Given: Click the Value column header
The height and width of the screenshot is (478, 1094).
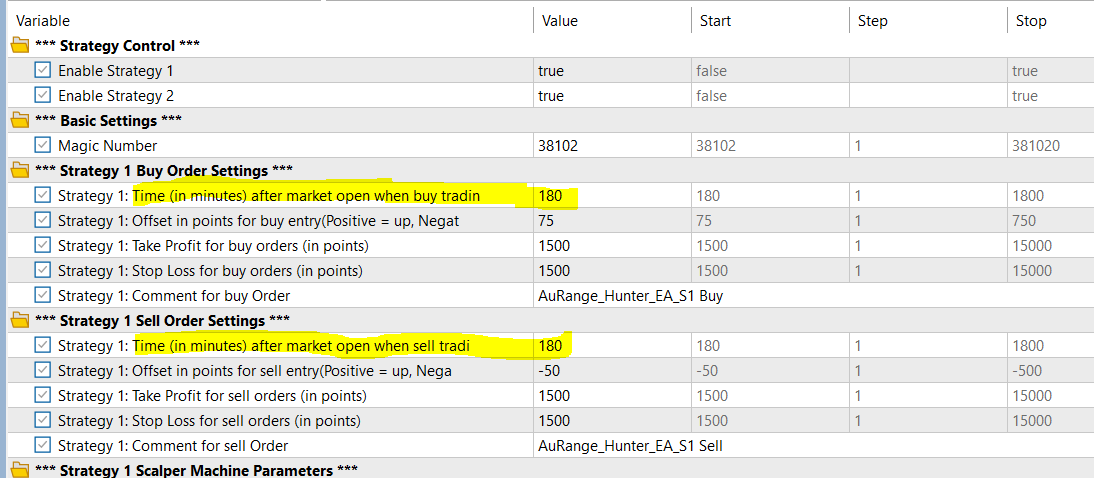Looking at the screenshot, I should tap(560, 20).
